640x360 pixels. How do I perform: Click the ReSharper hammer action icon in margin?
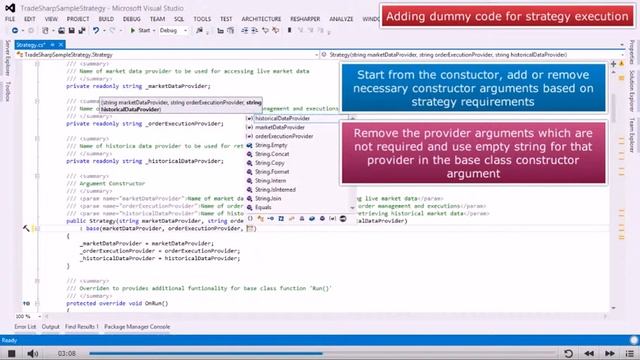click(26, 229)
